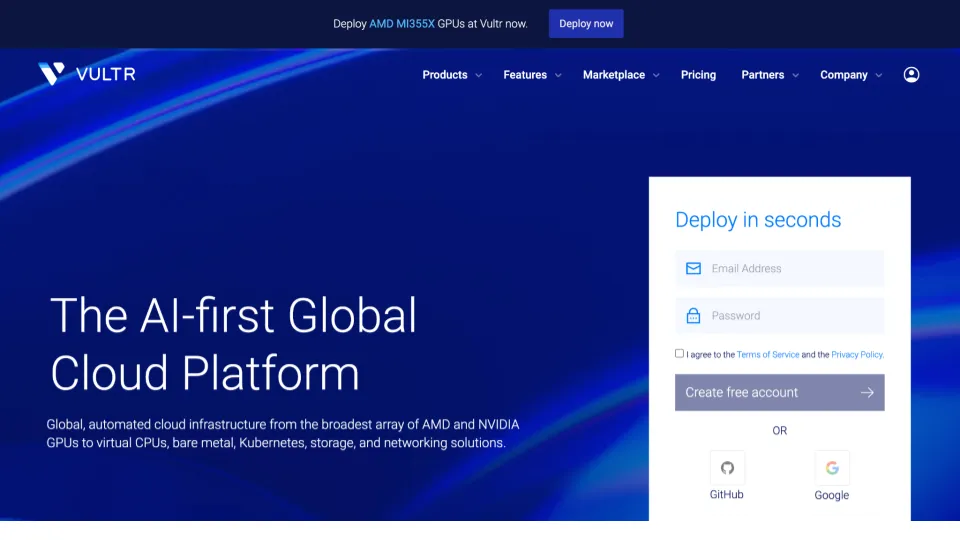Open the Marketplace dropdown
The height and width of the screenshot is (540, 960).
620,75
